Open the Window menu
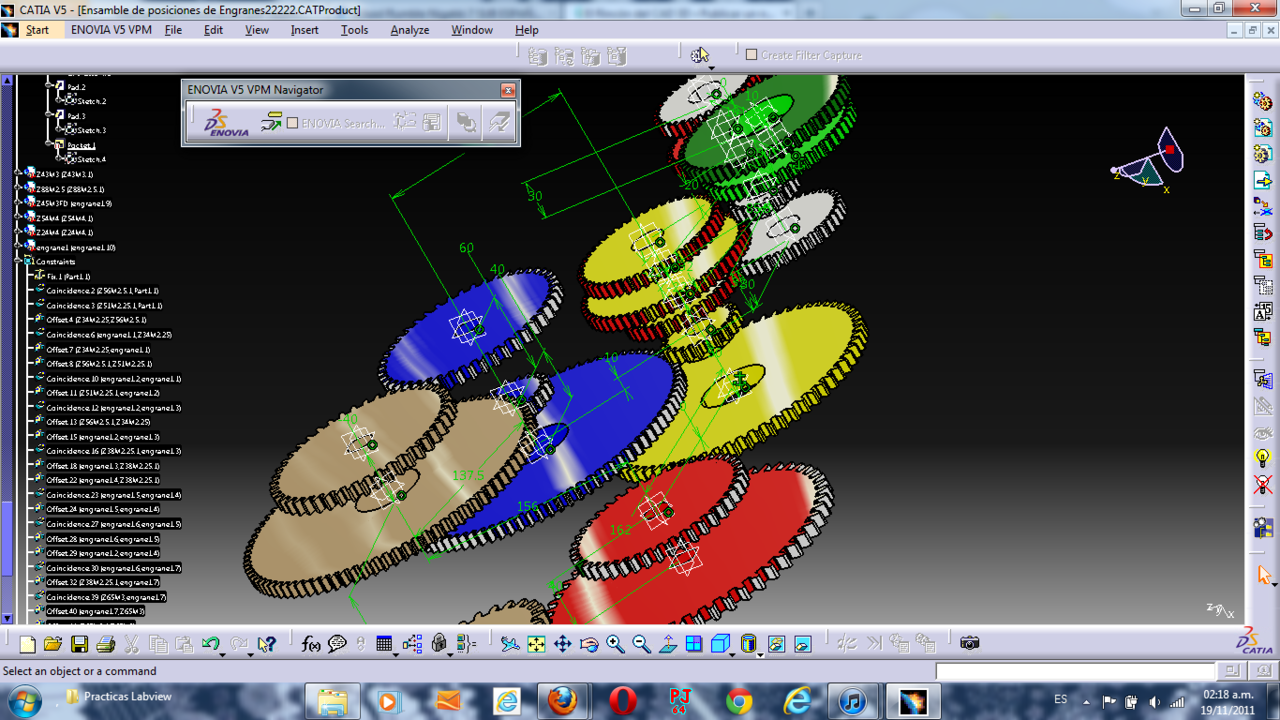This screenshot has height=720, width=1280. click(472, 30)
